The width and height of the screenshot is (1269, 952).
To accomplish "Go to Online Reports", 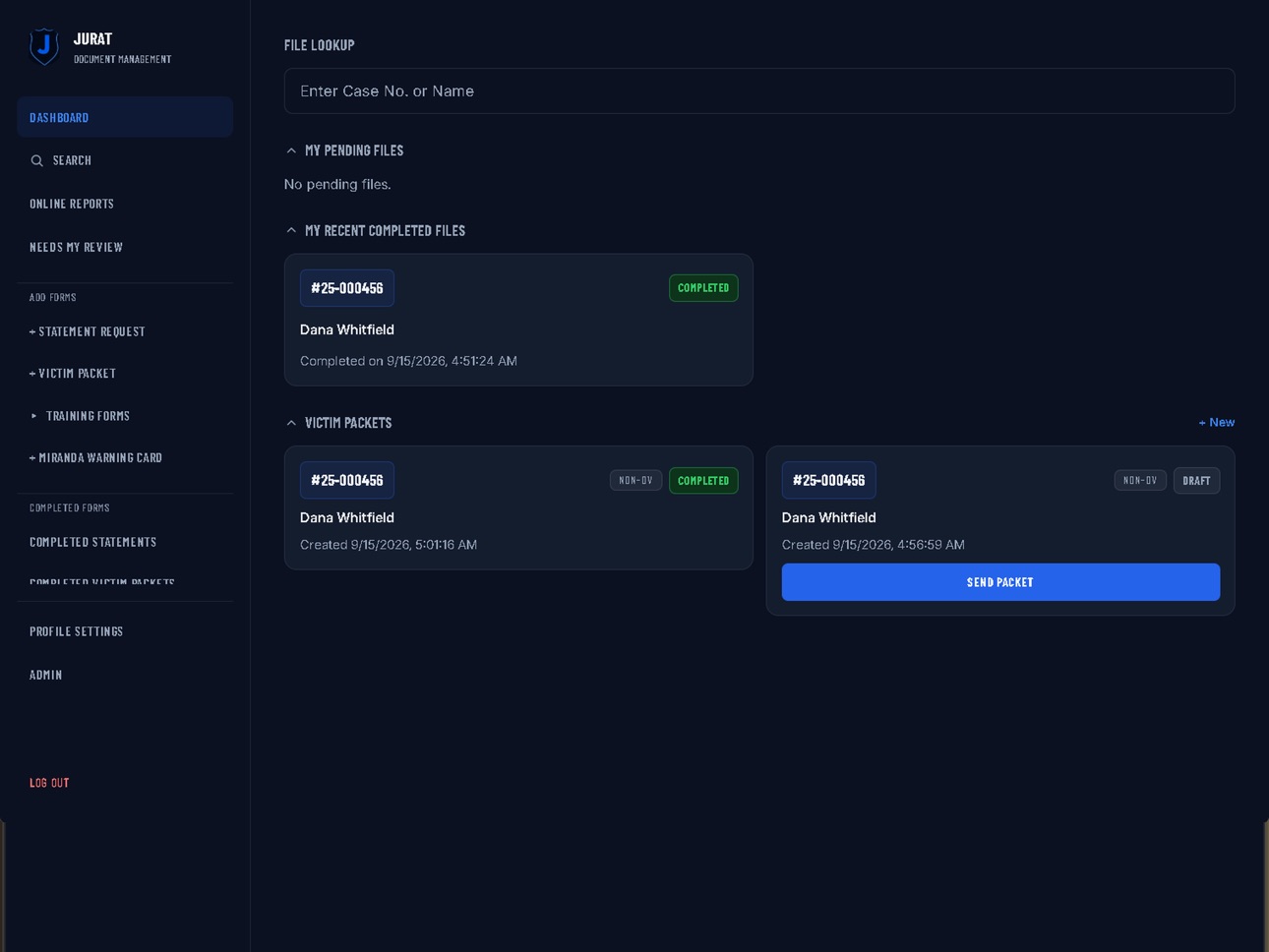I will [72, 204].
